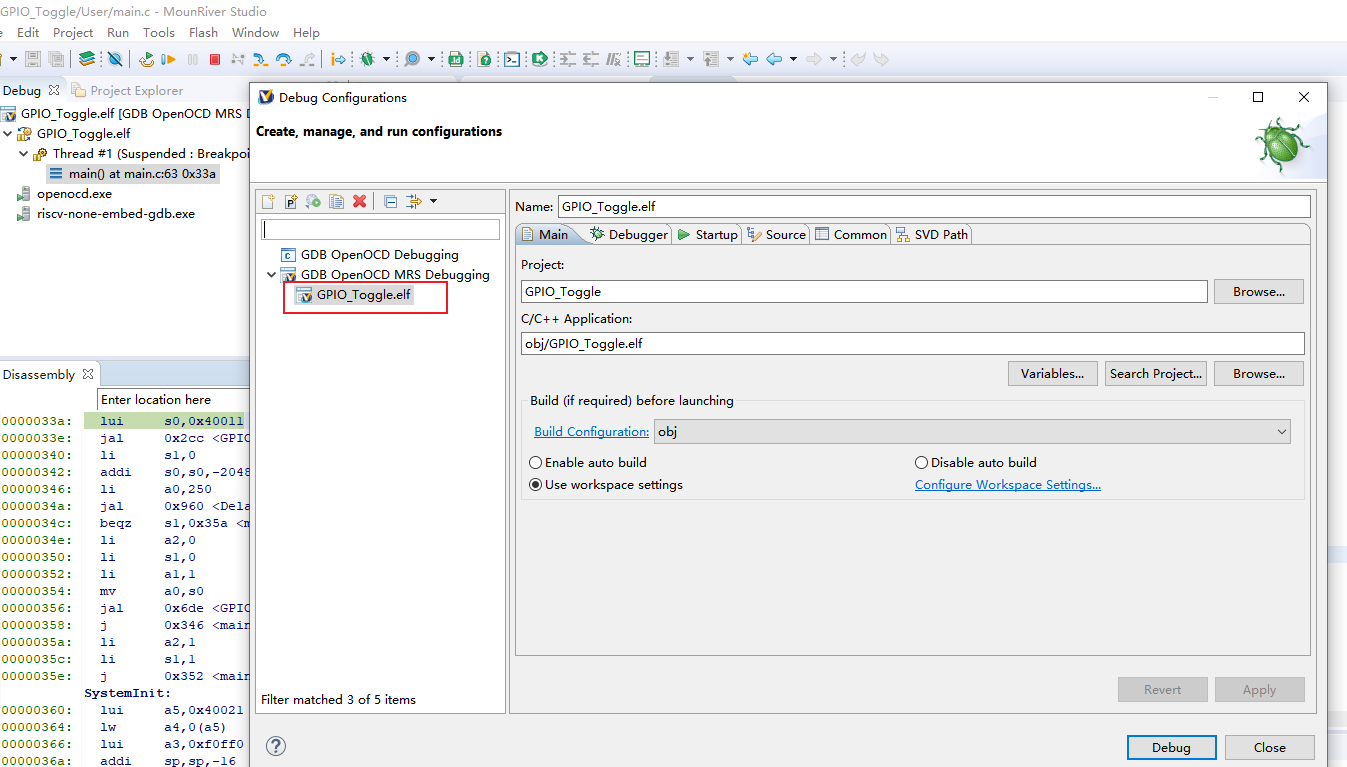Click Skip All Breakpoints toolbar icon
The height and width of the screenshot is (767, 1347).
pyautogui.click(x=115, y=59)
